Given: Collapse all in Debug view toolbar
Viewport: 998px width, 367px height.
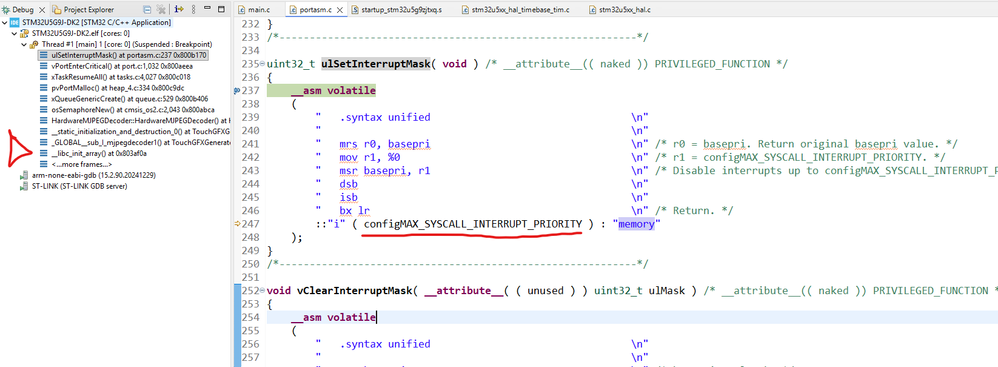Looking at the screenshot, I should tap(147, 10).
